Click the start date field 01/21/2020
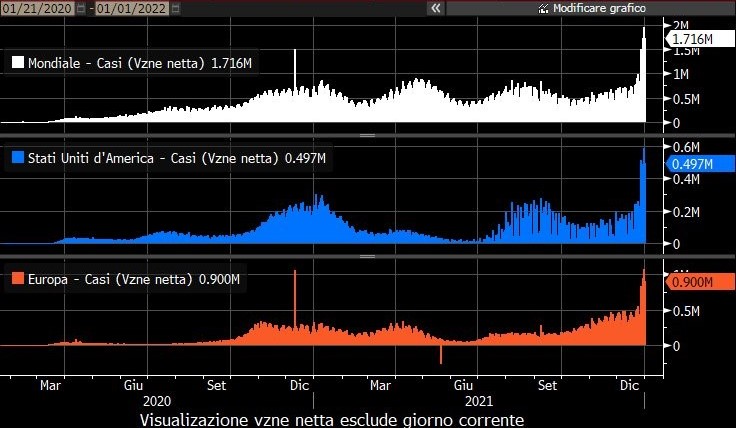 38,8
